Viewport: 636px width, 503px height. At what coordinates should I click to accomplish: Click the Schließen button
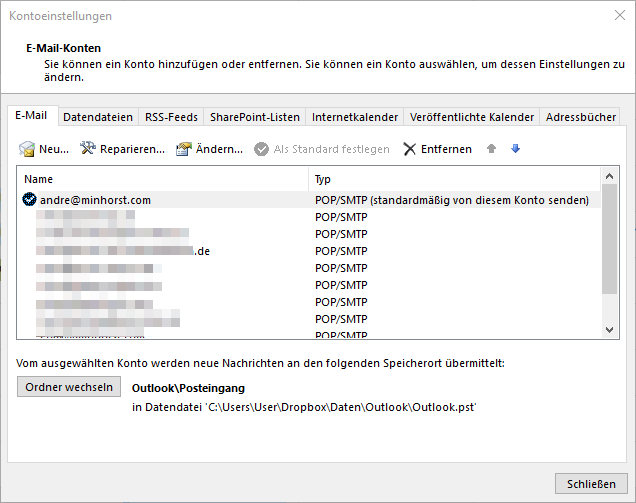591,484
